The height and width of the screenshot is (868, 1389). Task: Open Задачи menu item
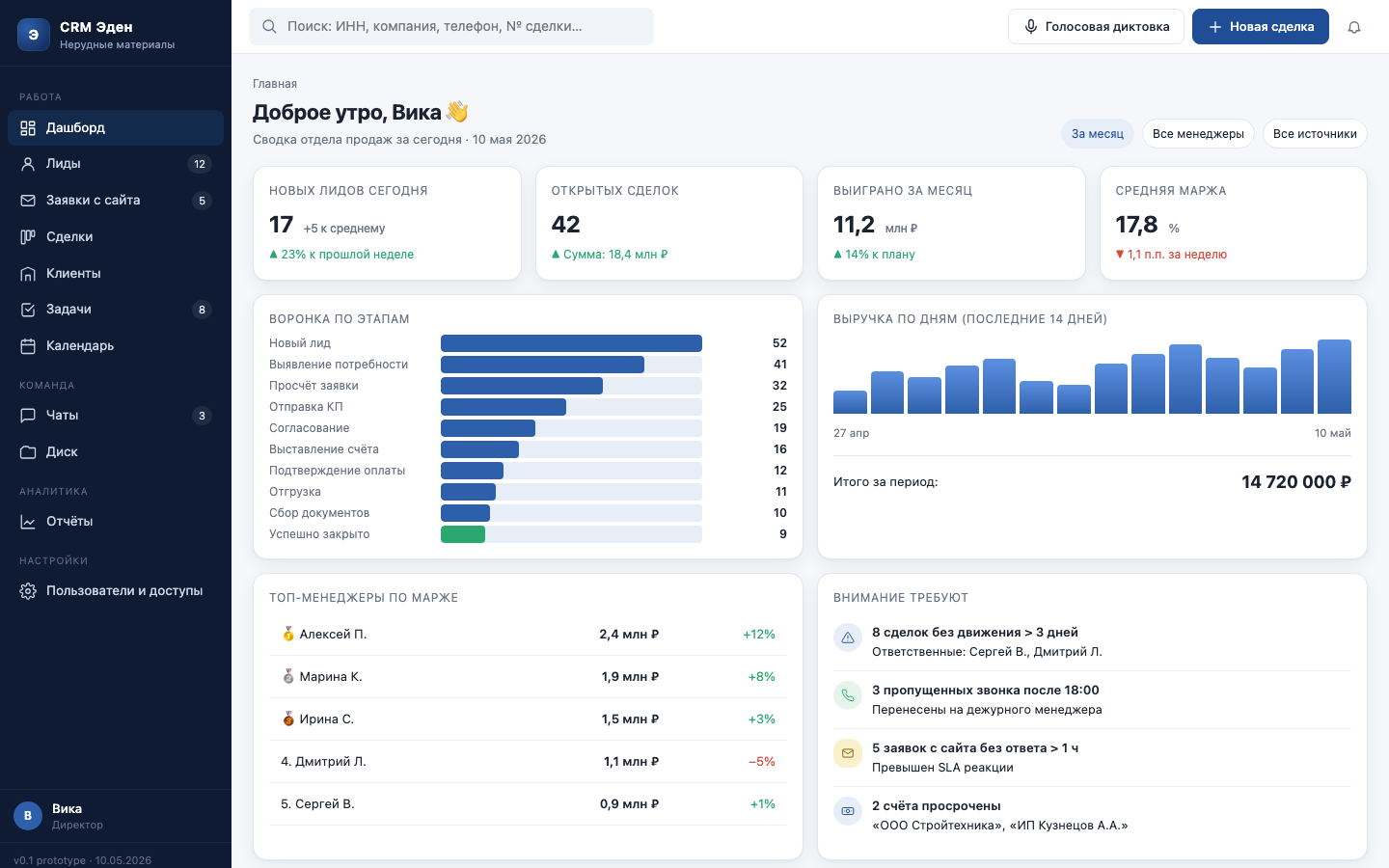pos(116,310)
